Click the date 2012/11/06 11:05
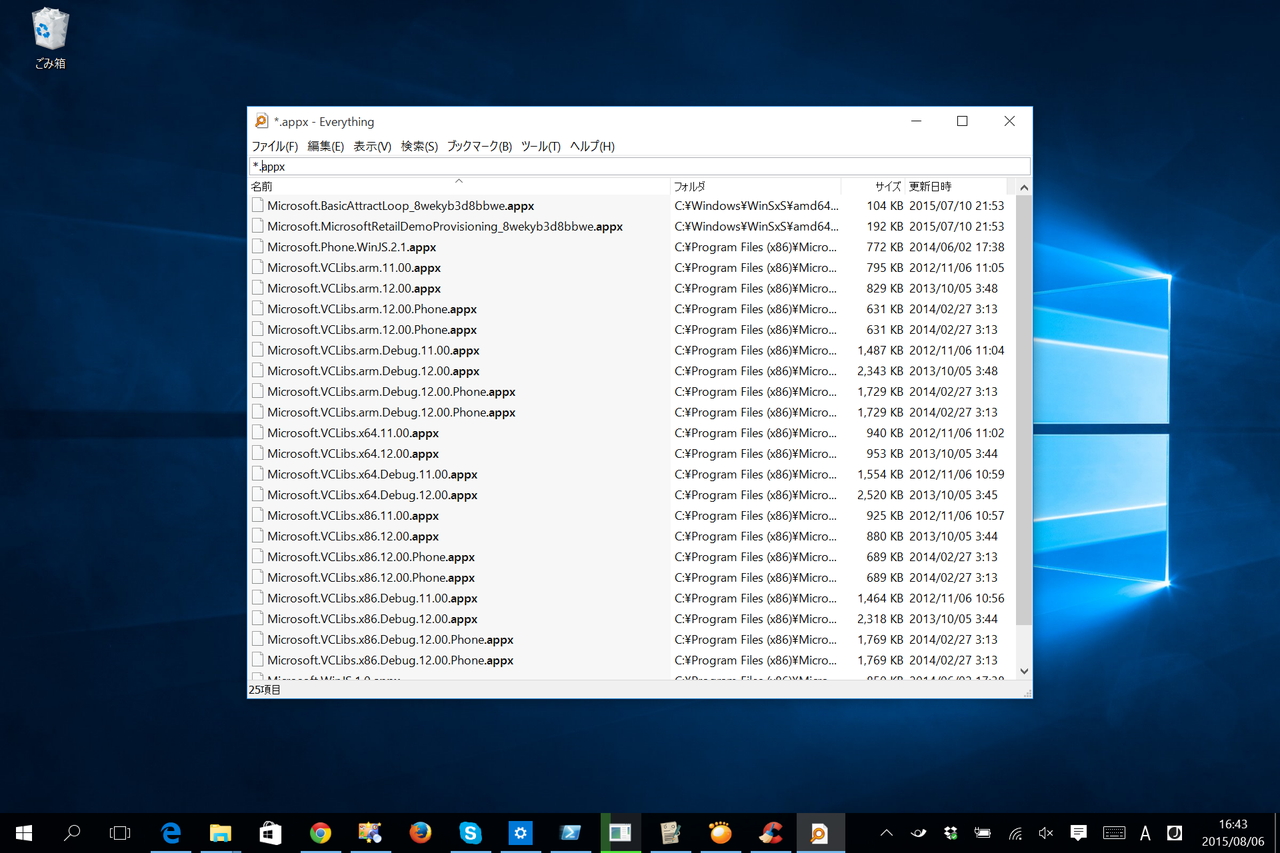The height and width of the screenshot is (853, 1280). tap(957, 268)
